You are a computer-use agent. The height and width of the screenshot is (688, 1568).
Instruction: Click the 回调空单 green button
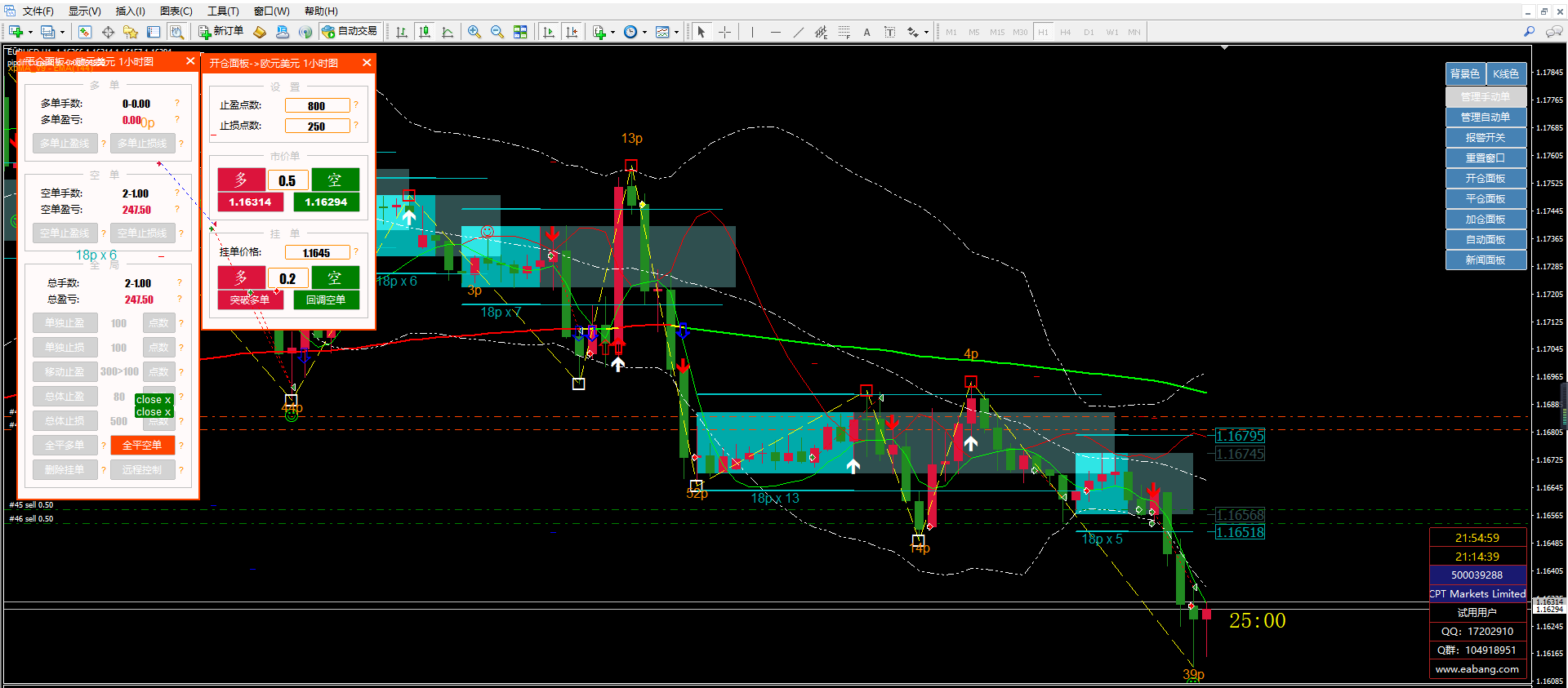click(327, 300)
